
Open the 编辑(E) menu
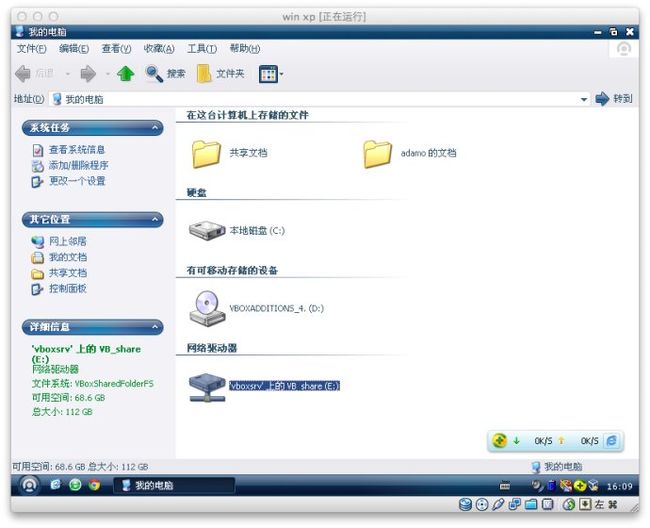(x=74, y=49)
